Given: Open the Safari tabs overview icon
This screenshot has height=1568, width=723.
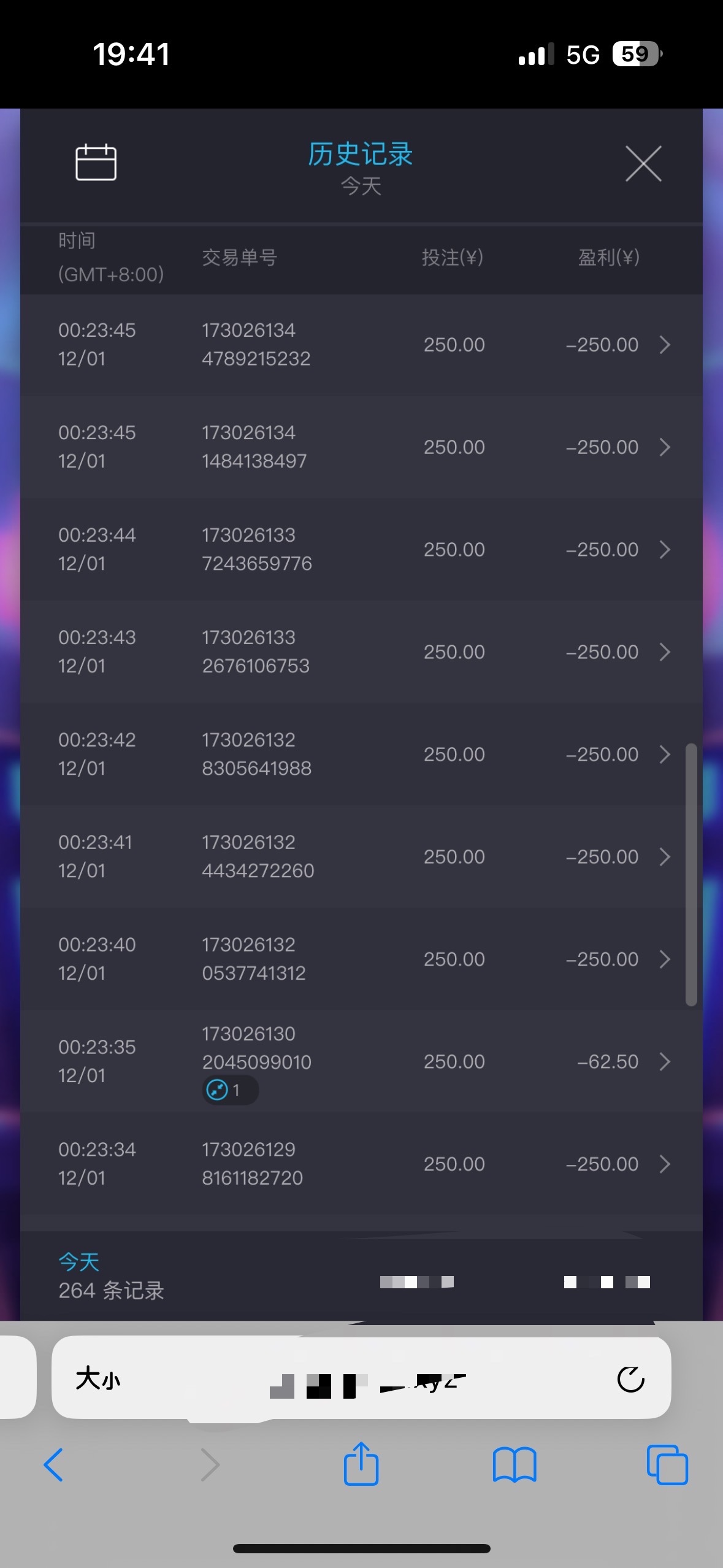Looking at the screenshot, I should point(667,1464).
